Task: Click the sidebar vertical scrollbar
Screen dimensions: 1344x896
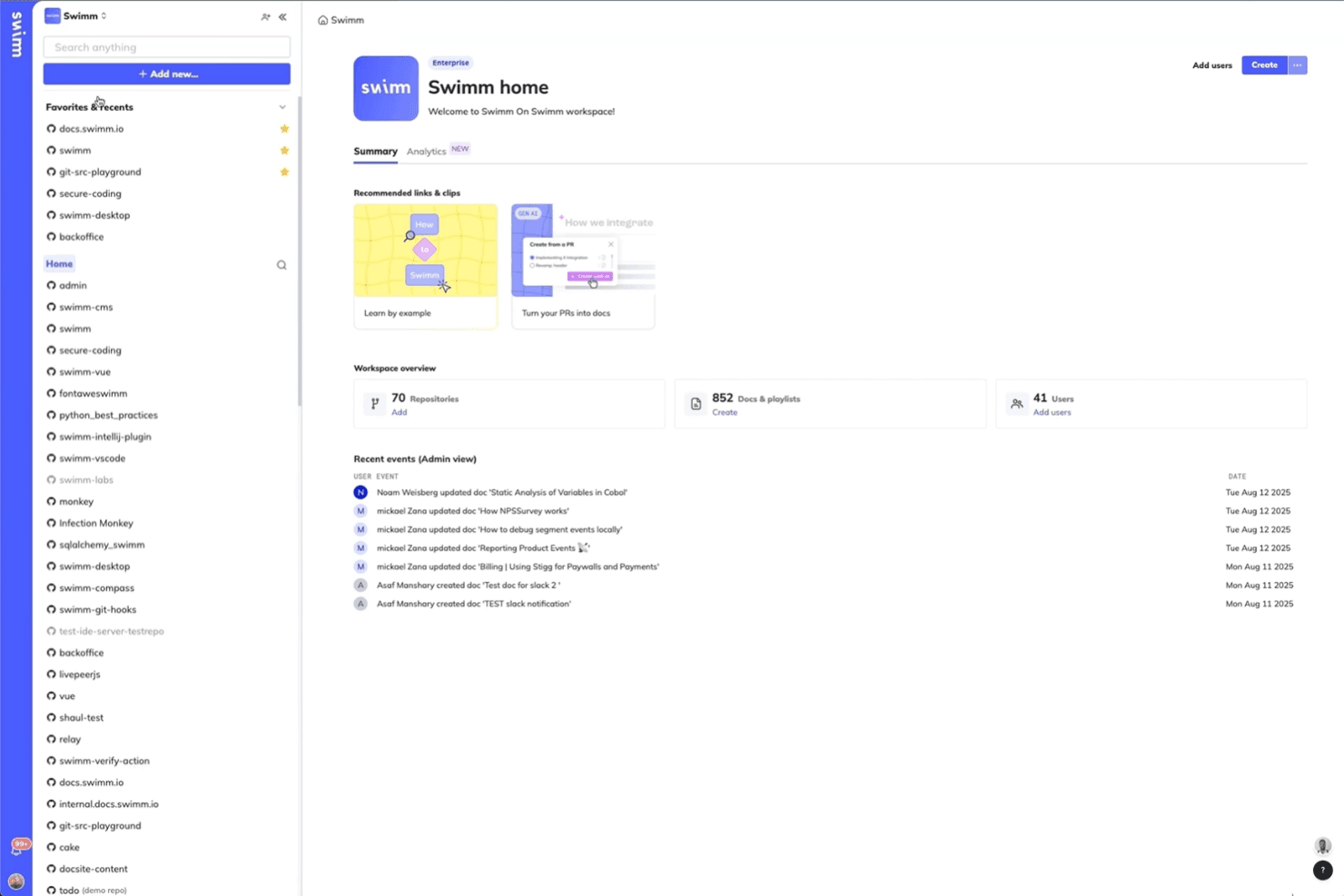Action: click(x=299, y=252)
